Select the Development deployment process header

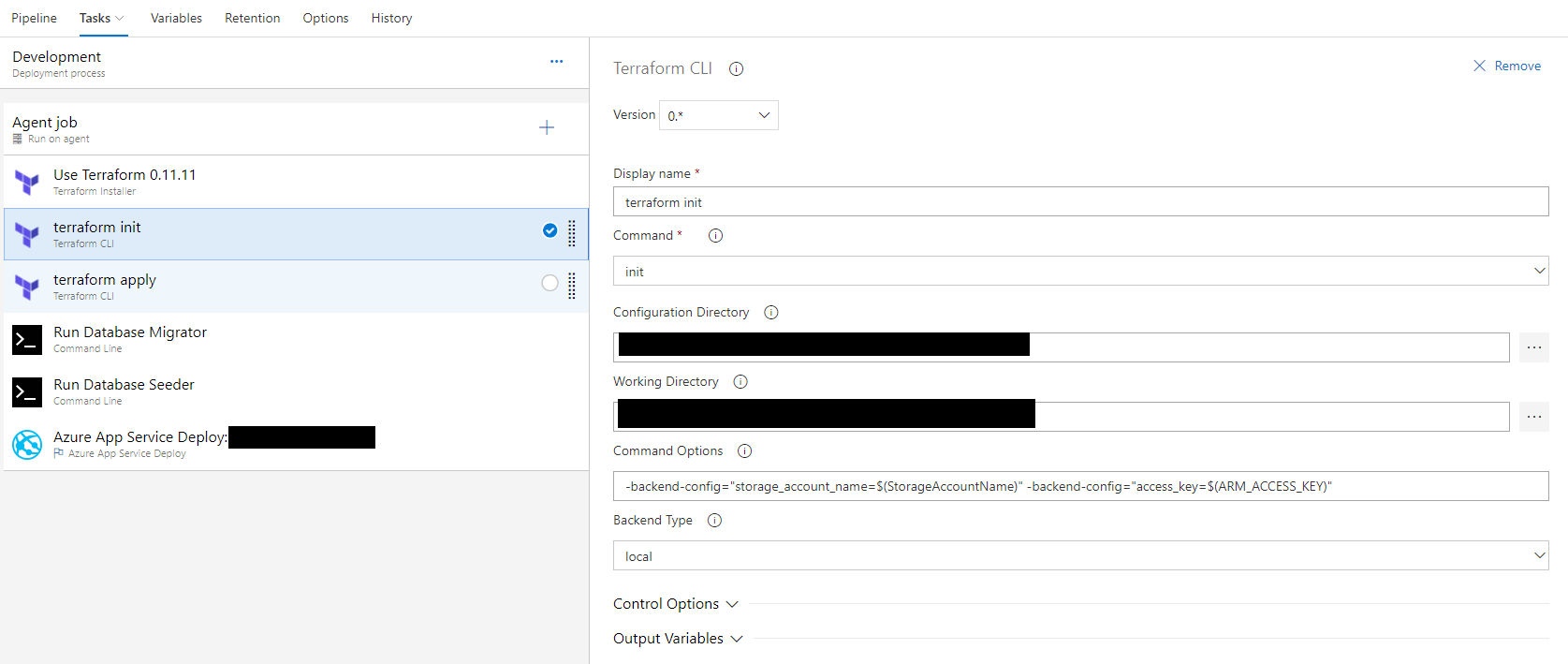(295, 64)
